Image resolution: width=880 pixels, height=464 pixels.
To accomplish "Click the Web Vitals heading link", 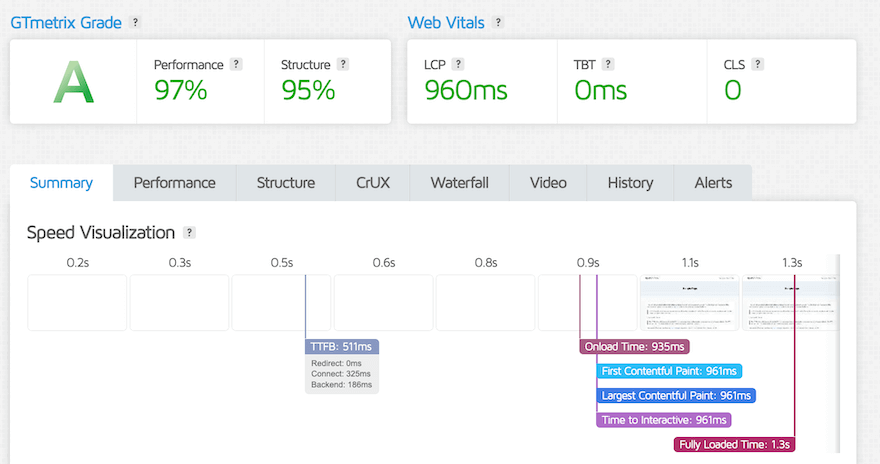I will [x=446, y=23].
